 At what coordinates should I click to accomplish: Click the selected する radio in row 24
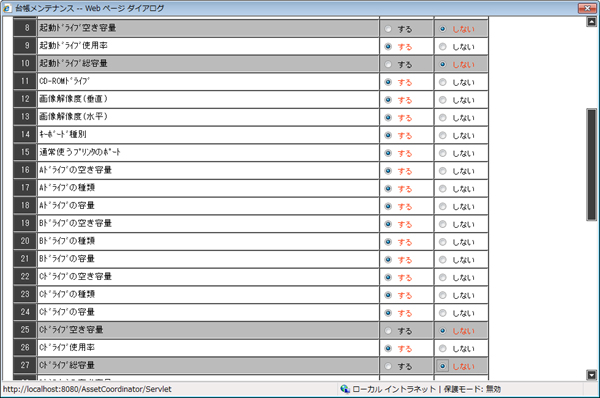point(388,313)
